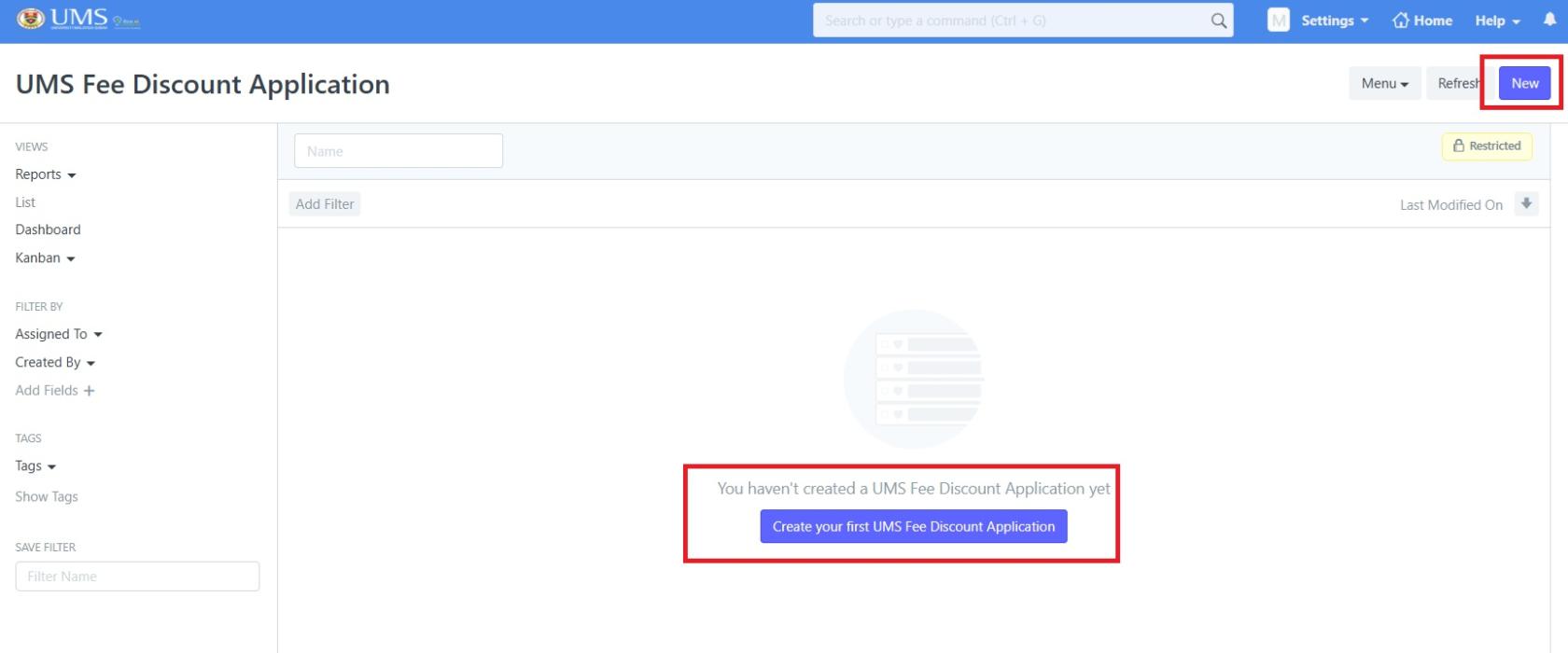Open the Assigned To filter dropdown
The image size is (1568, 653).
(x=58, y=334)
